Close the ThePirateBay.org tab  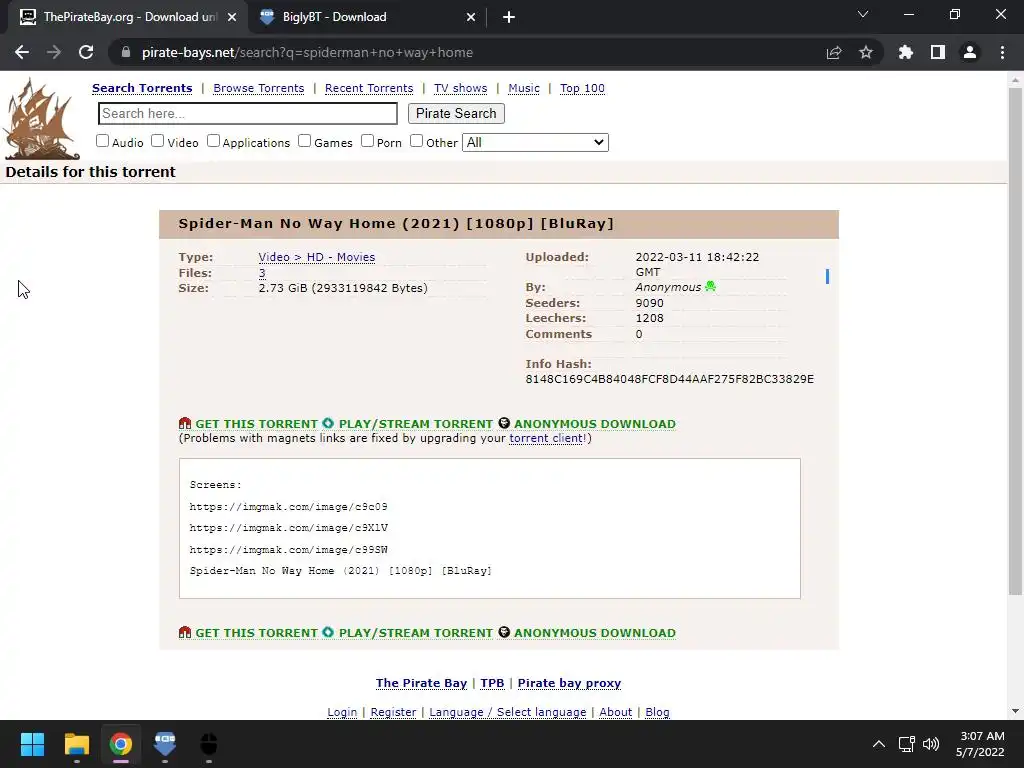click(x=231, y=17)
